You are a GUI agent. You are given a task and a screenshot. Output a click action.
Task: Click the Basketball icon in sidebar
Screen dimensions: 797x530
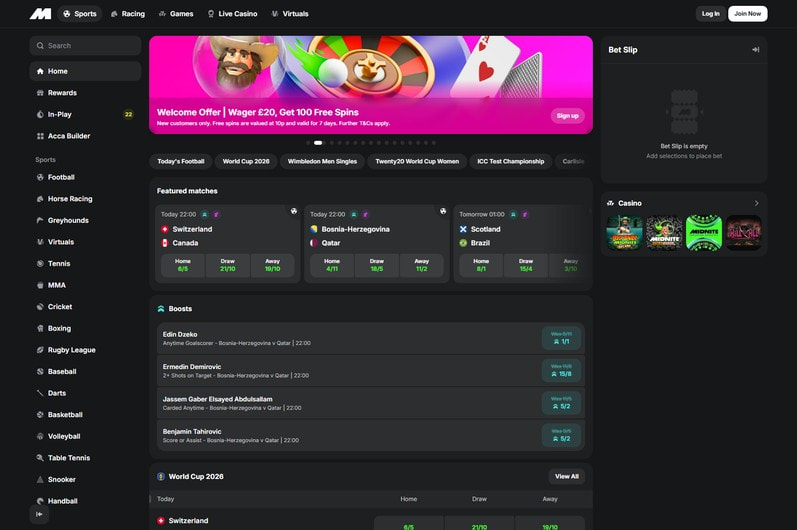pyautogui.click(x=40, y=415)
